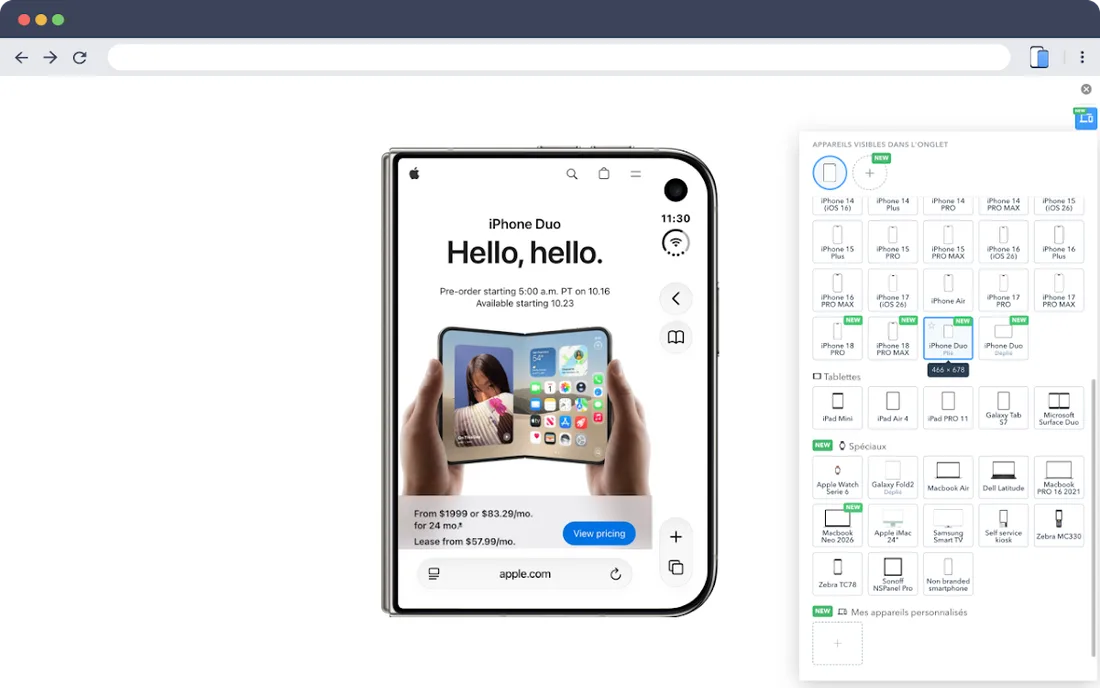Choose the Sonoff NSPanel Pro device
The height and width of the screenshot is (688, 1100).
[x=892, y=574]
